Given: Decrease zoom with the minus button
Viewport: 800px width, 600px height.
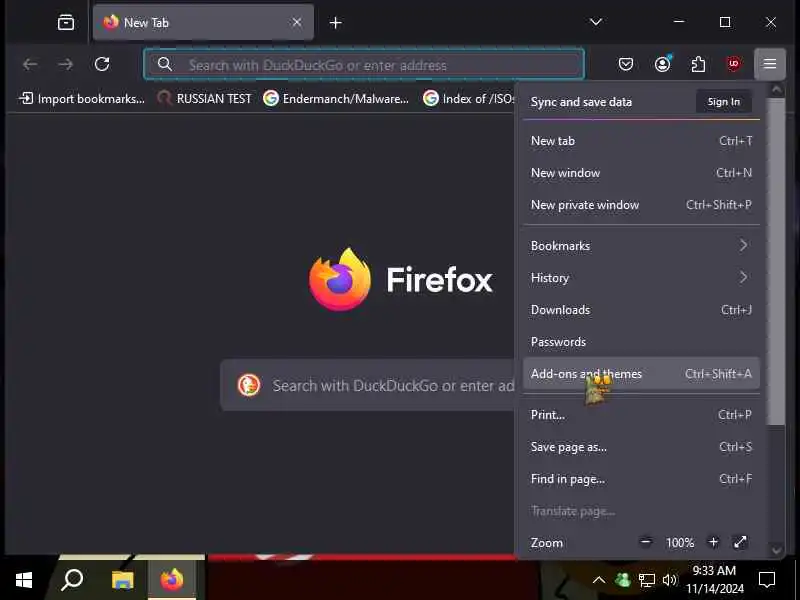Looking at the screenshot, I should click(645, 542).
